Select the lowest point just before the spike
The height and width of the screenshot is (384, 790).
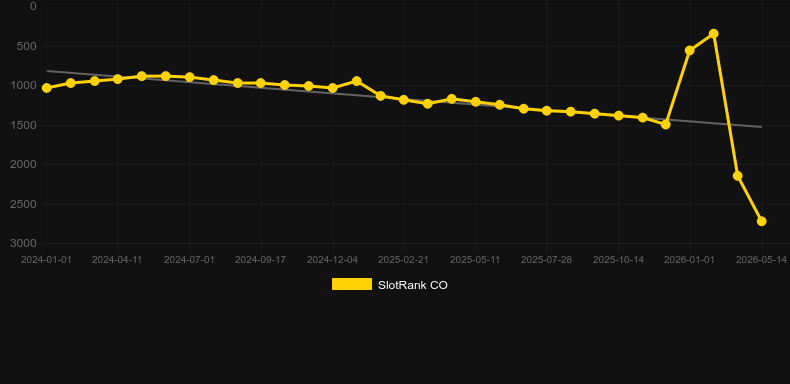(x=666, y=124)
